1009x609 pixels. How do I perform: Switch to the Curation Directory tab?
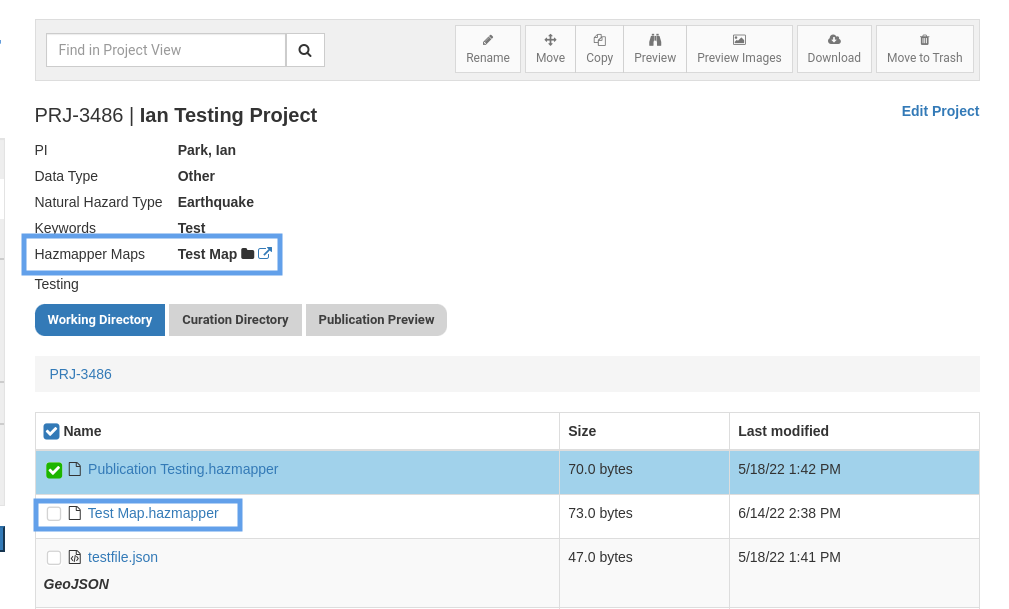pyautogui.click(x=235, y=320)
